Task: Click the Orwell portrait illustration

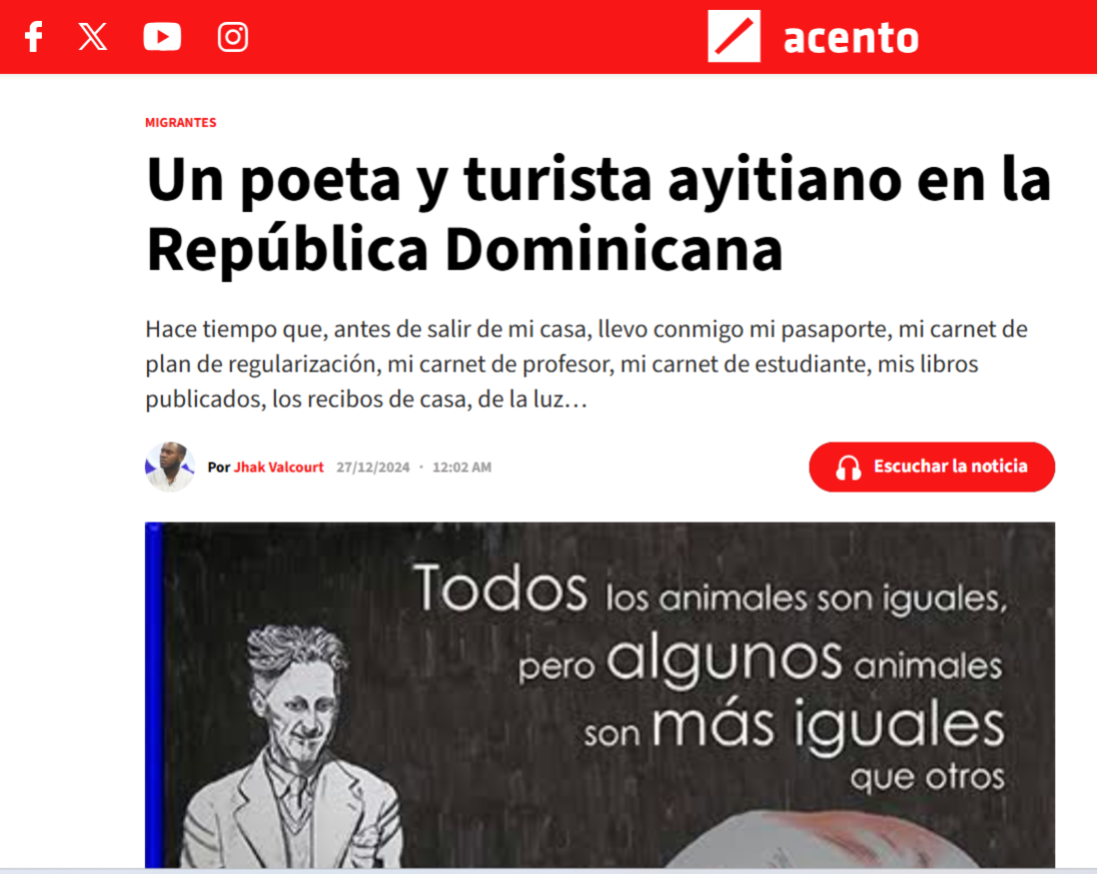Action: click(294, 746)
